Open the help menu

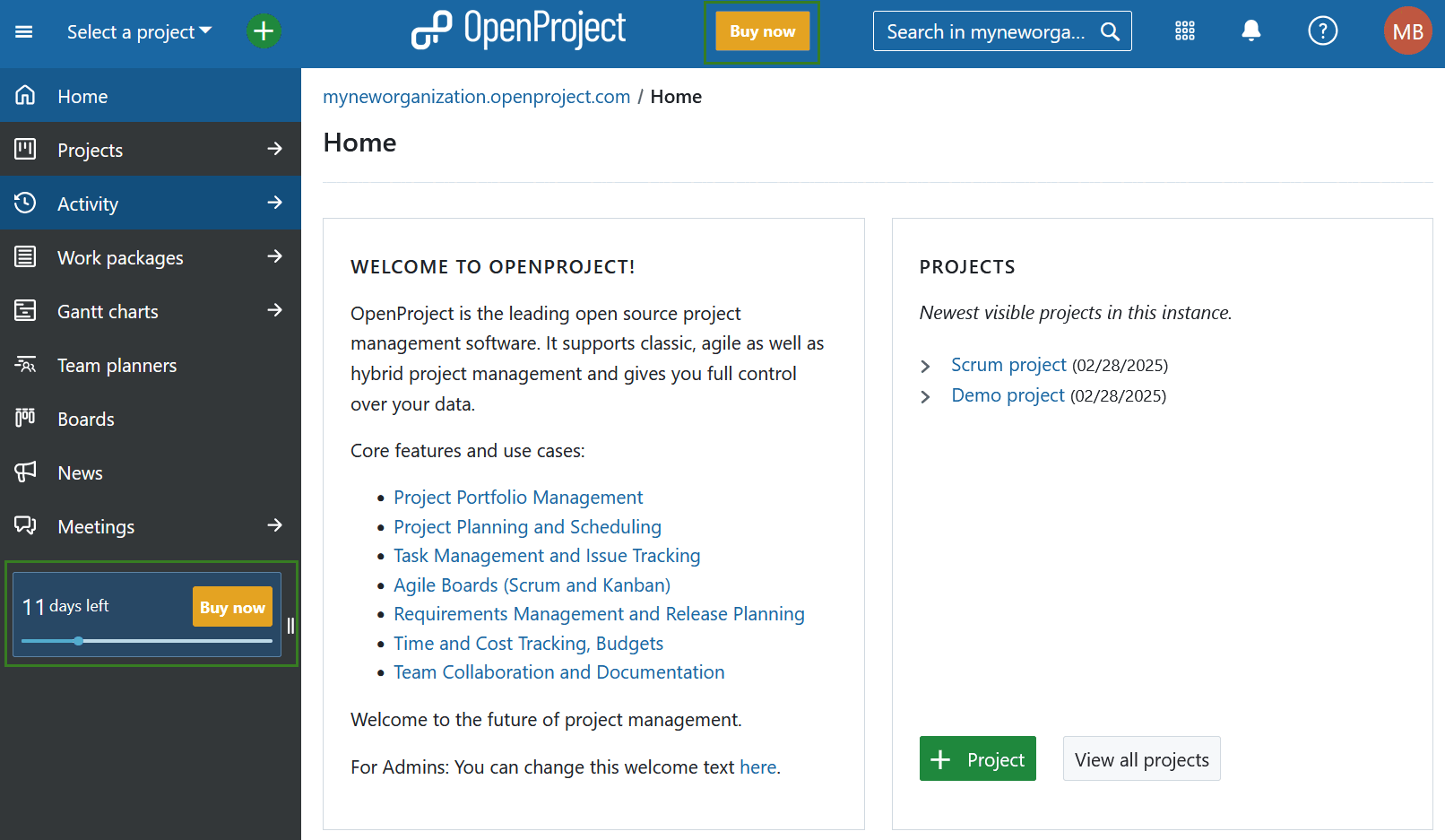pos(1321,30)
